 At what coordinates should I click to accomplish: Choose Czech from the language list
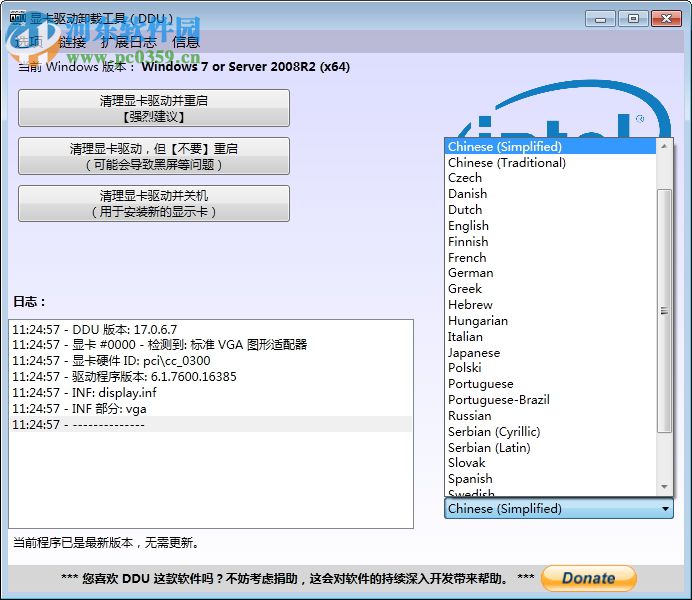pyautogui.click(x=550, y=178)
